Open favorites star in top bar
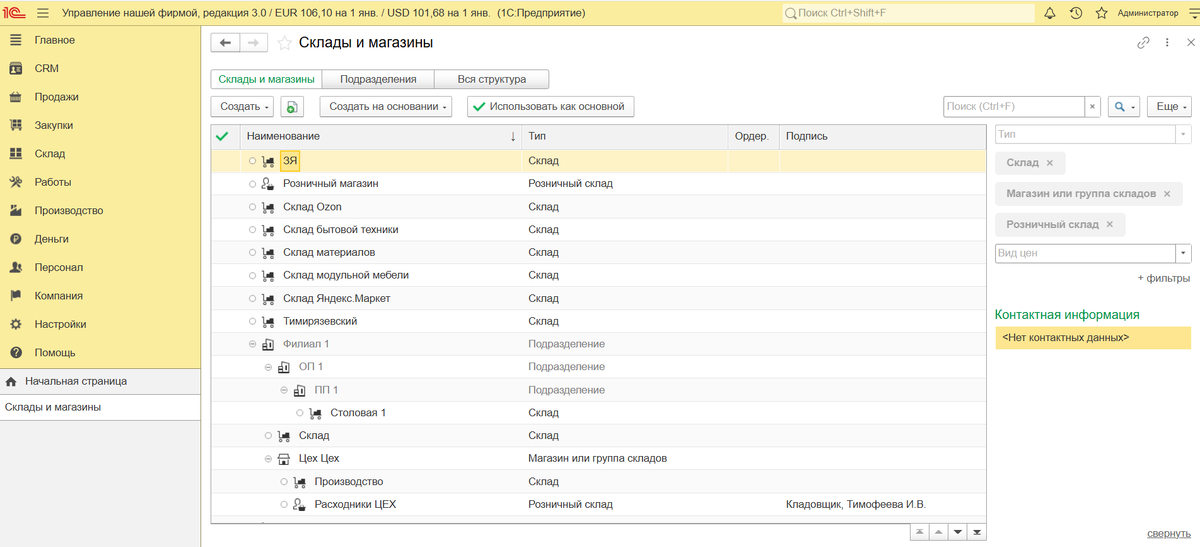The height and width of the screenshot is (547, 1200). coord(1101,13)
